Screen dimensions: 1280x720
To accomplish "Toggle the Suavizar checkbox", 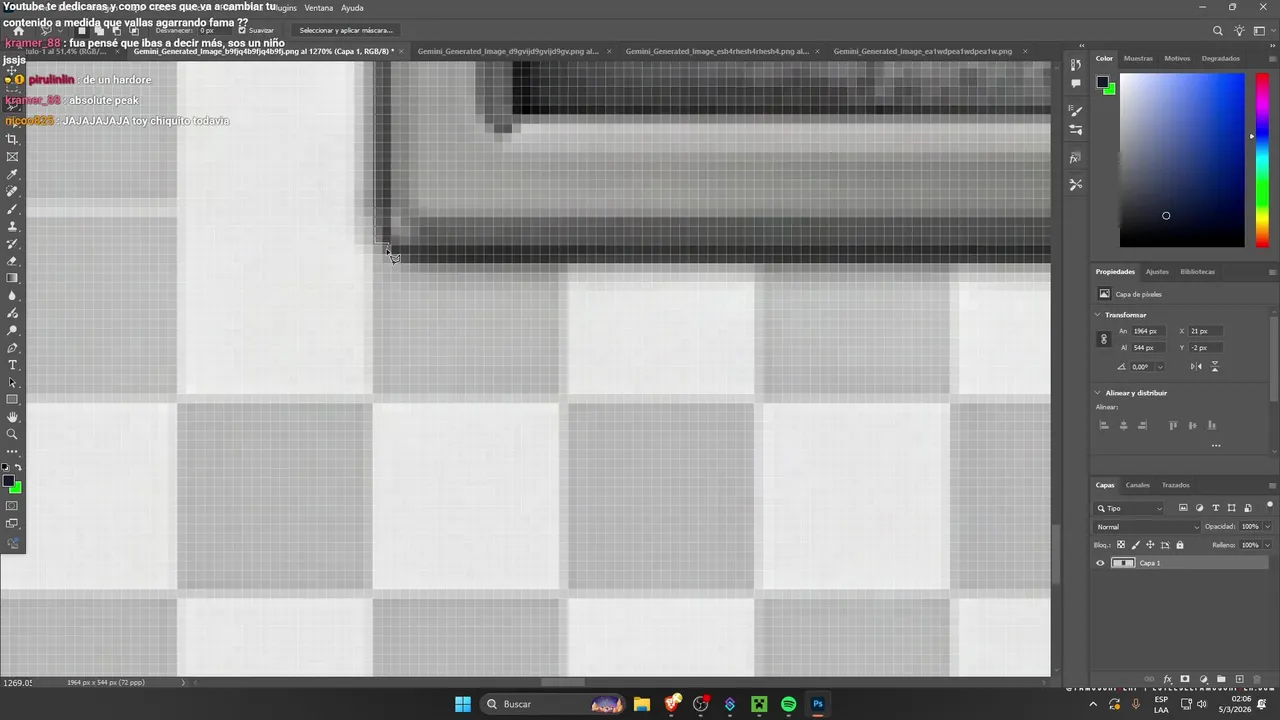I will [242, 30].
